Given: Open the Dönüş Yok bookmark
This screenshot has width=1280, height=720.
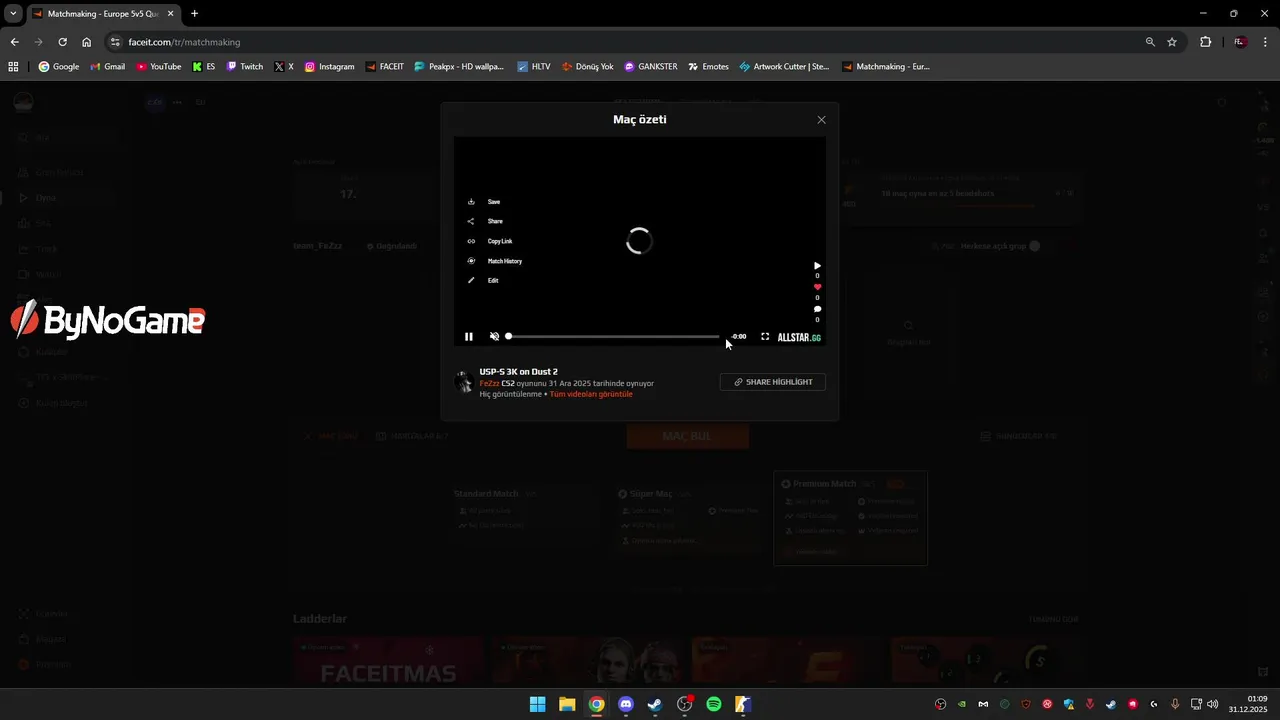Looking at the screenshot, I should pyautogui.click(x=587, y=67).
